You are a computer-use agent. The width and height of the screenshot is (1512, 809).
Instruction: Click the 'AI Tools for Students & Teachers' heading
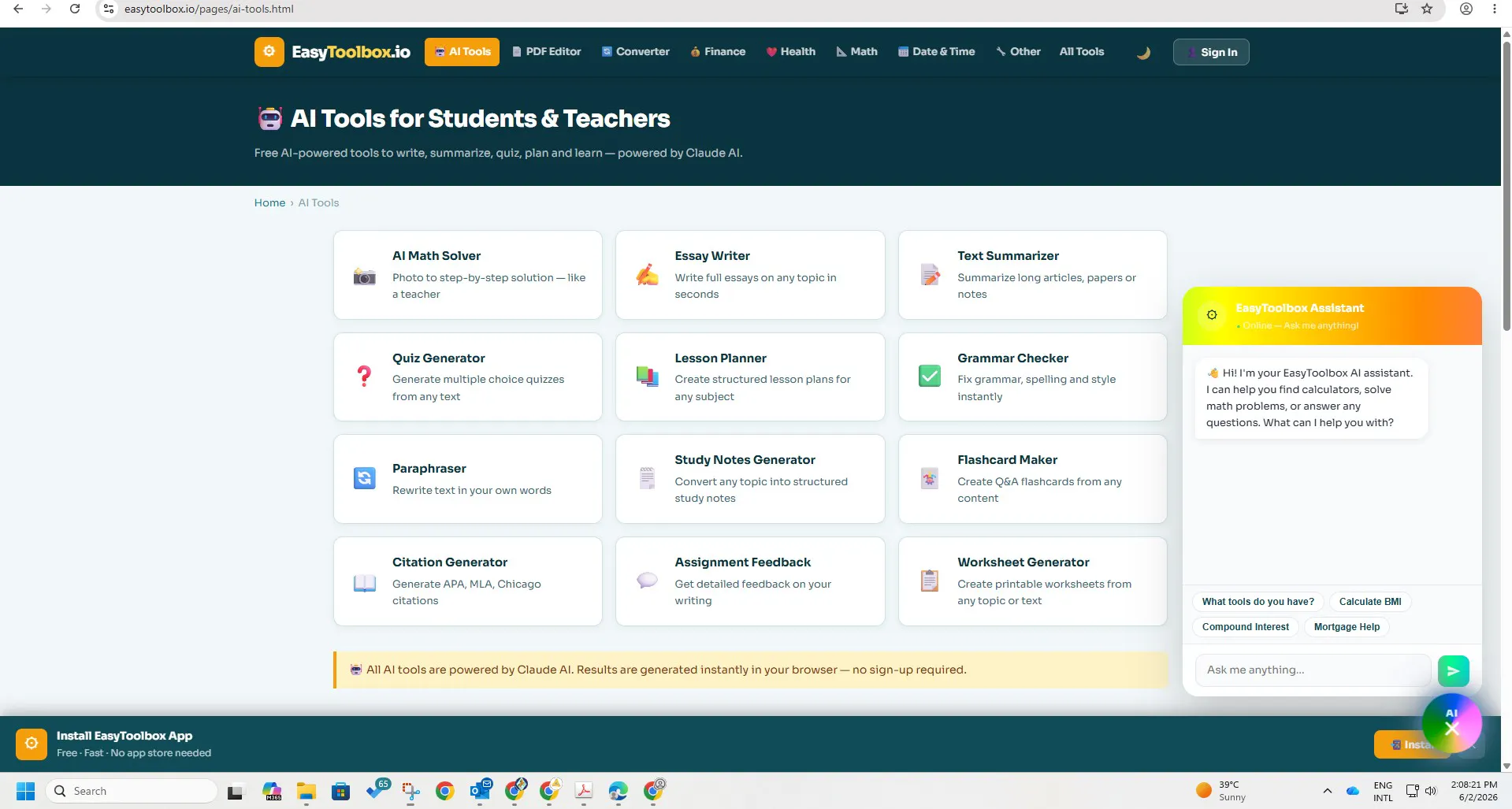480,119
